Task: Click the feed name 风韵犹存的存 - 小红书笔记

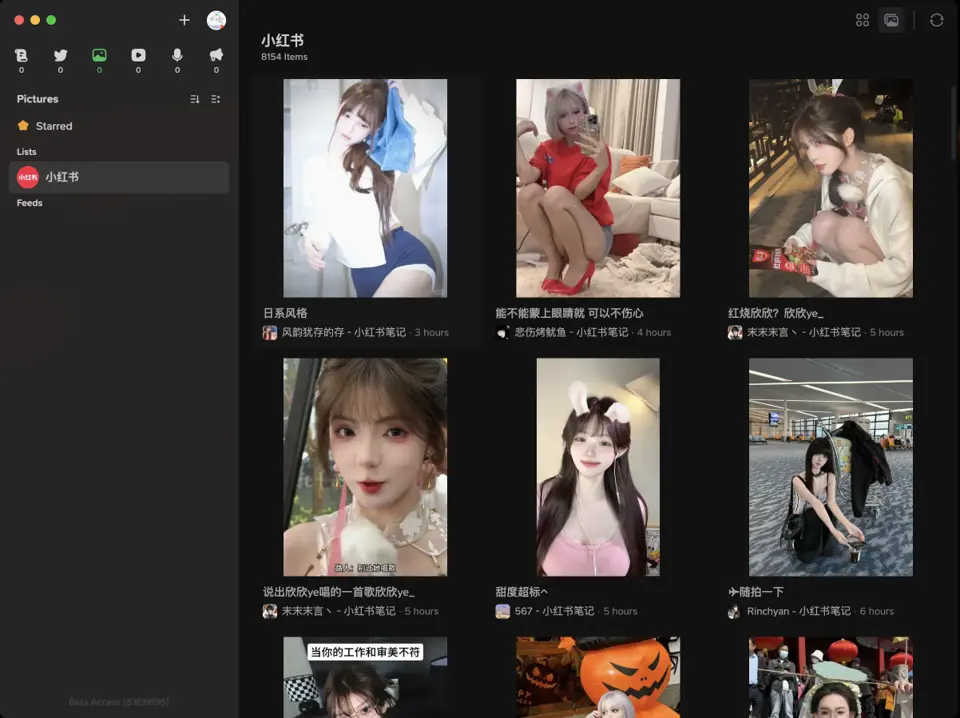Action: (x=343, y=332)
